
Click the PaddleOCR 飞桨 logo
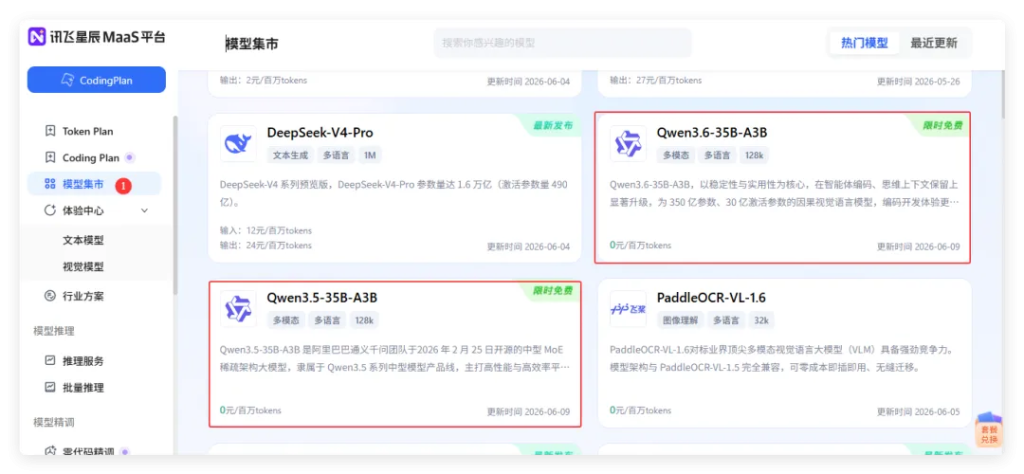[628, 309]
